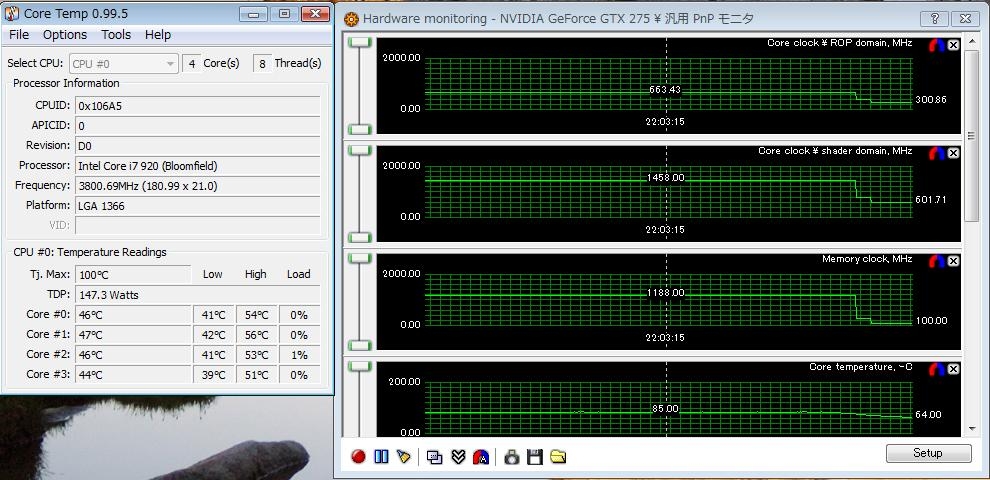This screenshot has width=990, height=480.
Task: Click Core #0 temperature value 46°C
Action: tap(133, 315)
